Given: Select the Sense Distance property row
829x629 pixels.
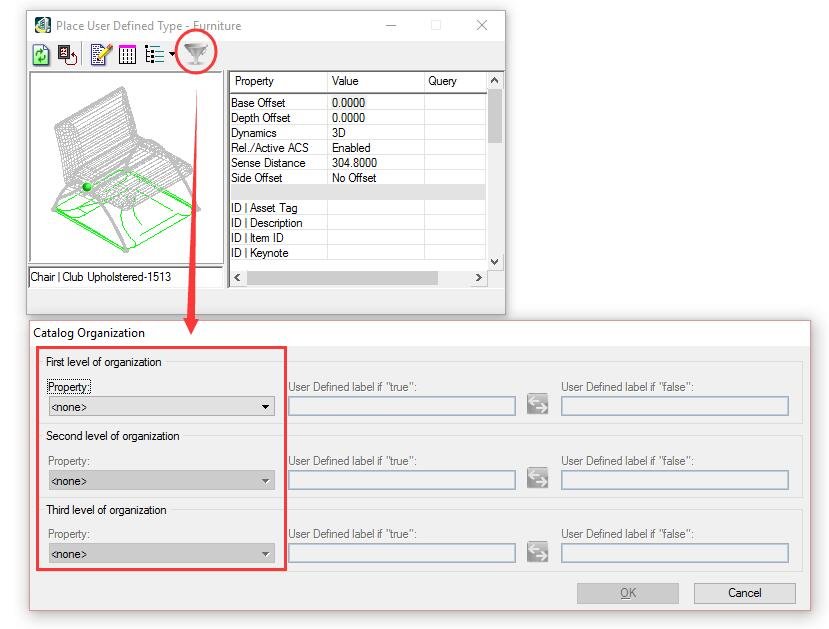Looking at the screenshot, I should [x=358, y=163].
